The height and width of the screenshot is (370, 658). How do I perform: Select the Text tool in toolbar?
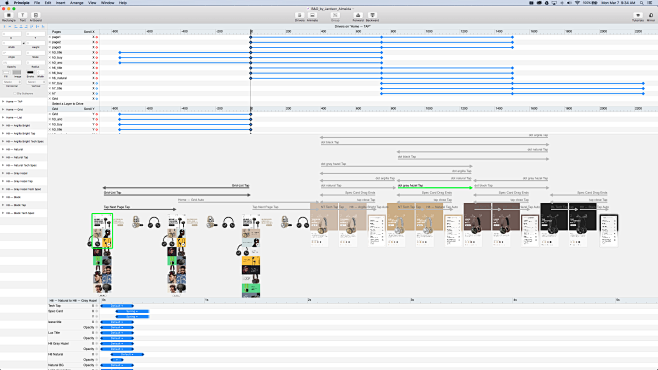click(x=22, y=16)
